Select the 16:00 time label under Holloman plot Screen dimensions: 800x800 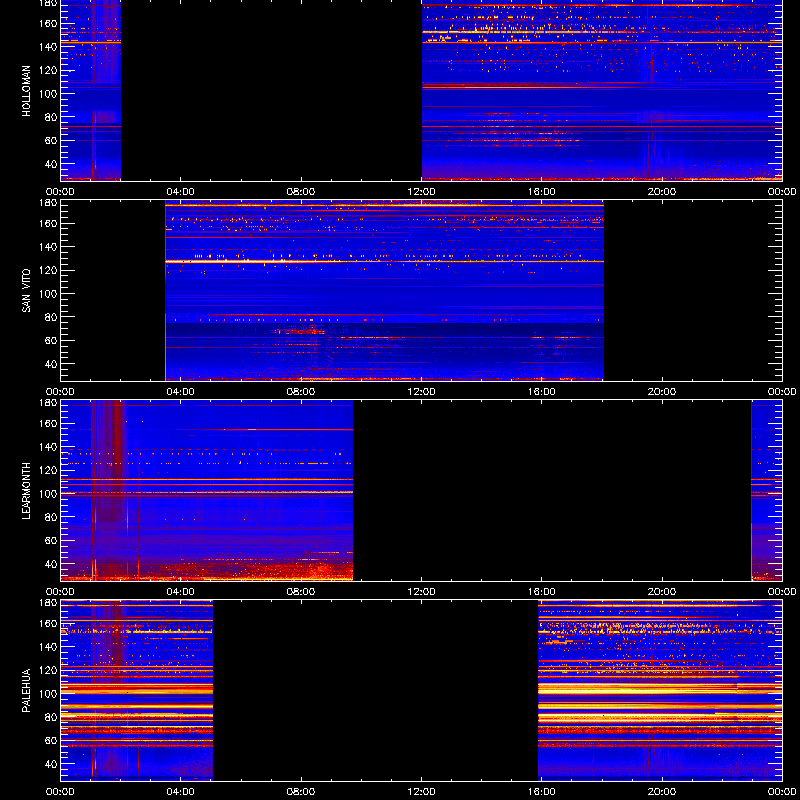point(541,192)
